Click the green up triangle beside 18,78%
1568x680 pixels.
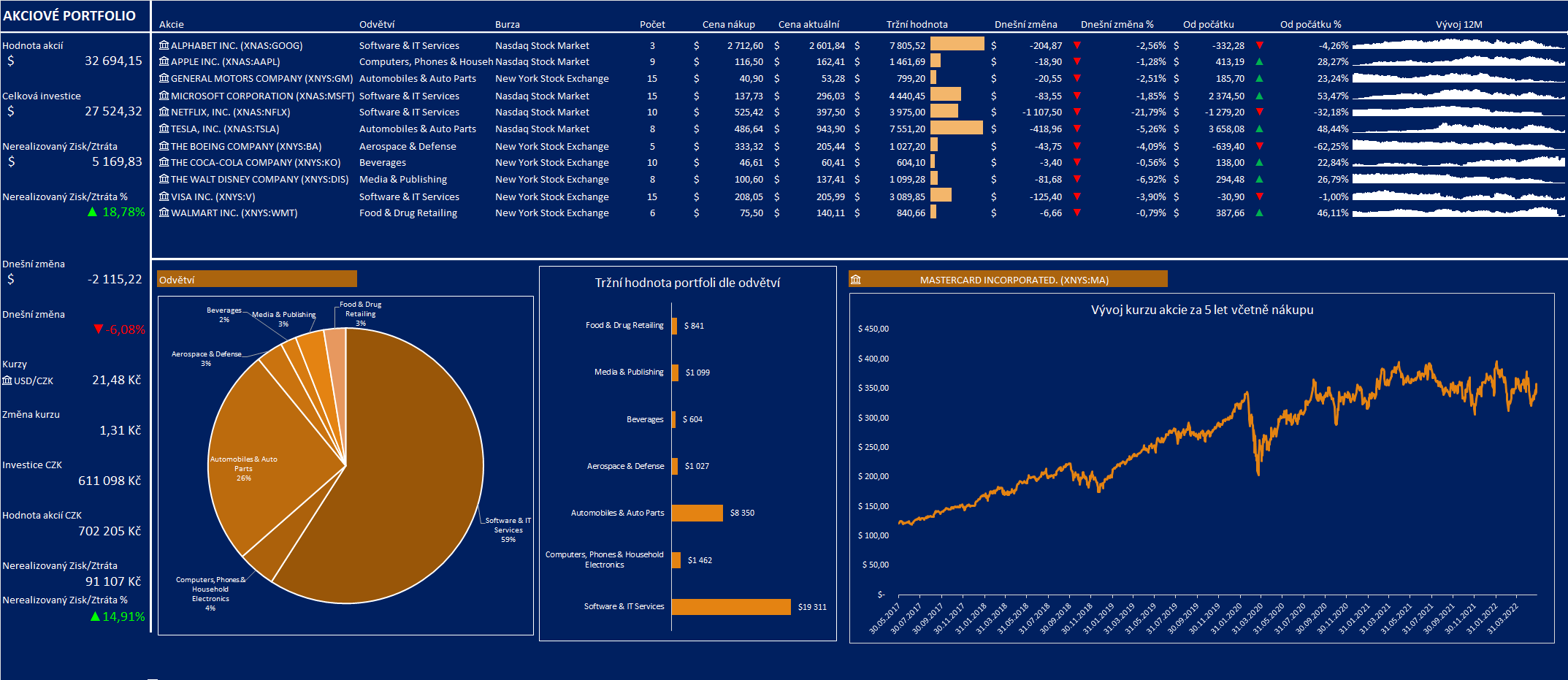click(x=93, y=212)
